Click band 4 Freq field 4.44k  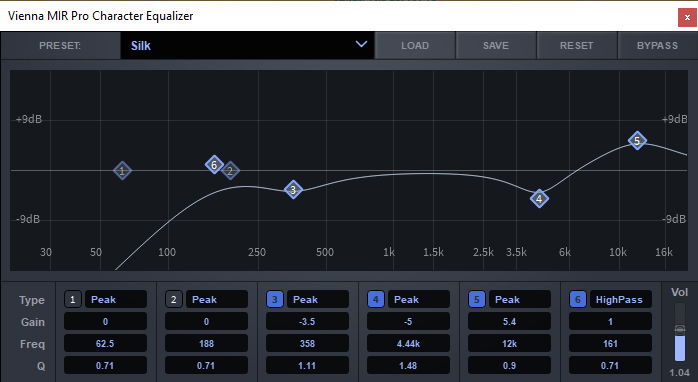point(409,343)
